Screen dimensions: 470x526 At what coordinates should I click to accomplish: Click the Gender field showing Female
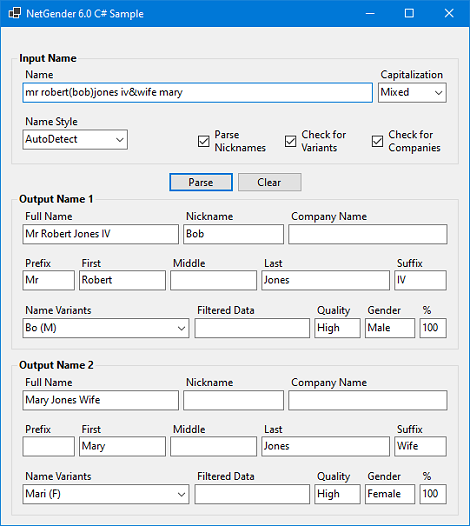pyautogui.click(x=390, y=494)
